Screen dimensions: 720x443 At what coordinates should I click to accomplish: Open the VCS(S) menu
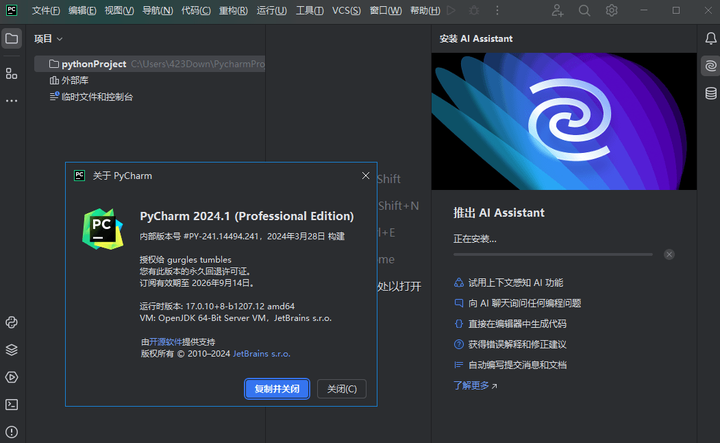click(x=346, y=10)
